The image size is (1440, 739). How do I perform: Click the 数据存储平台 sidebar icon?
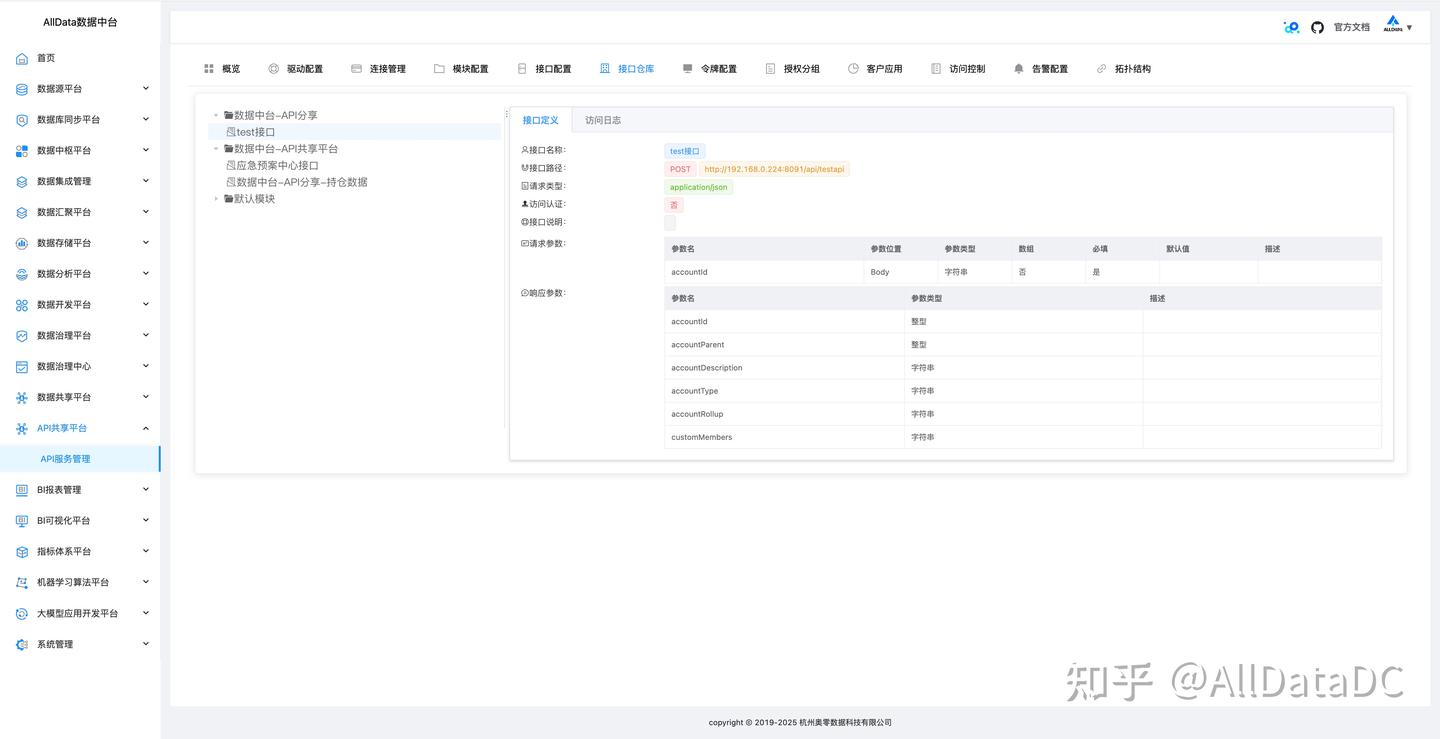point(22,243)
